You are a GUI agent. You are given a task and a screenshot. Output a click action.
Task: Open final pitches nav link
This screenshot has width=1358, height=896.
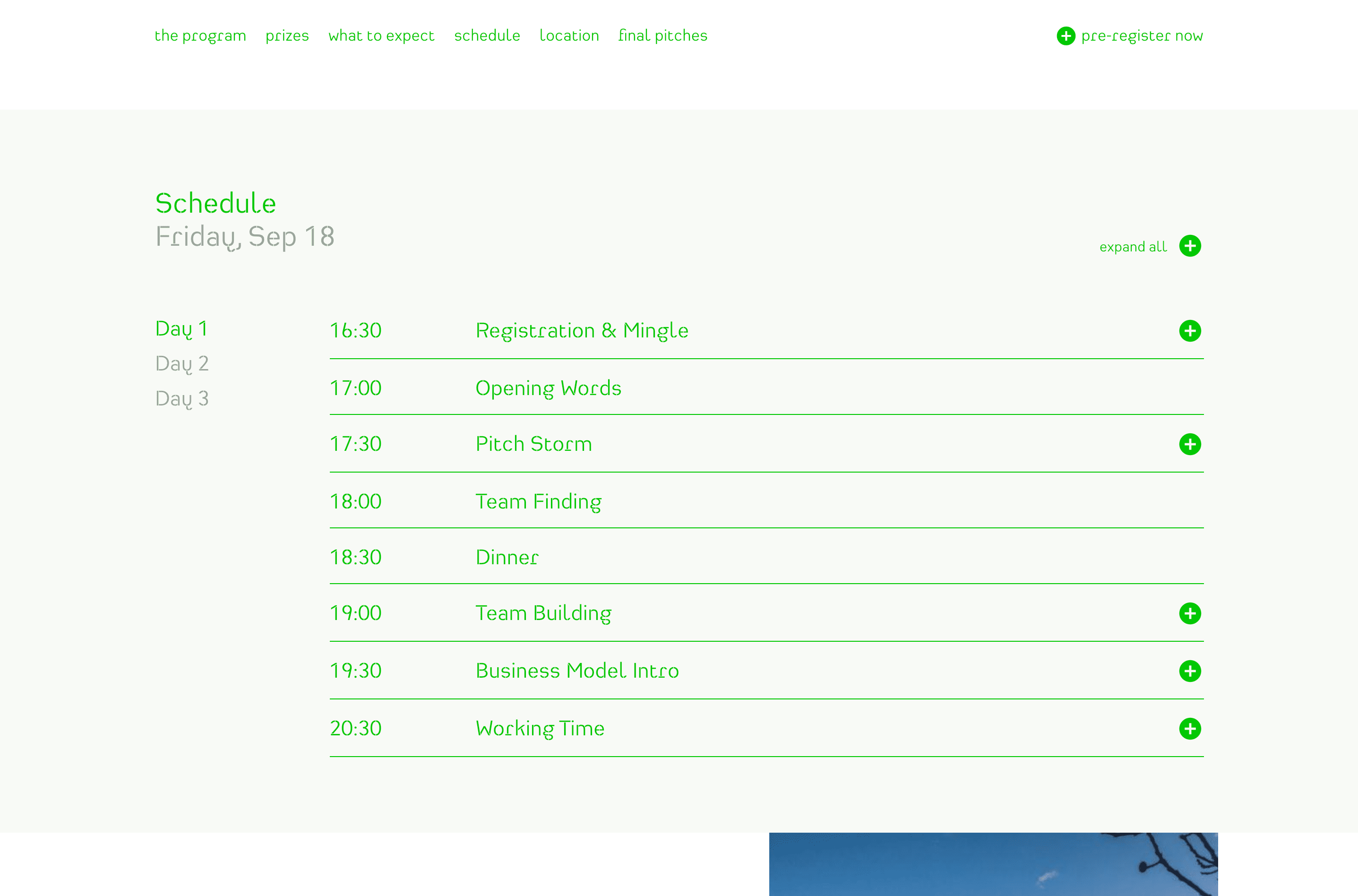pyautogui.click(x=663, y=36)
